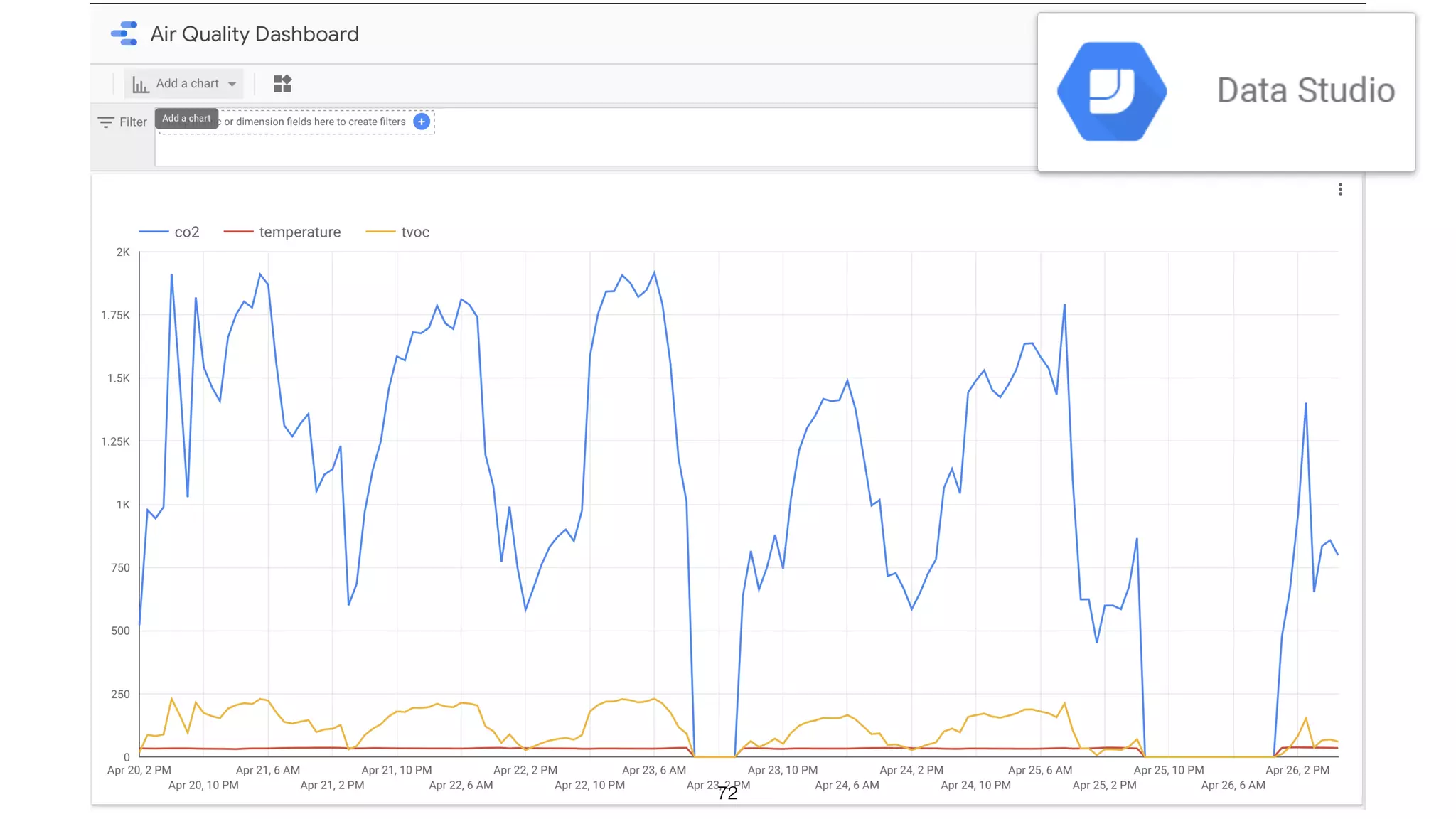Click the Add a chart button label

(x=187, y=84)
